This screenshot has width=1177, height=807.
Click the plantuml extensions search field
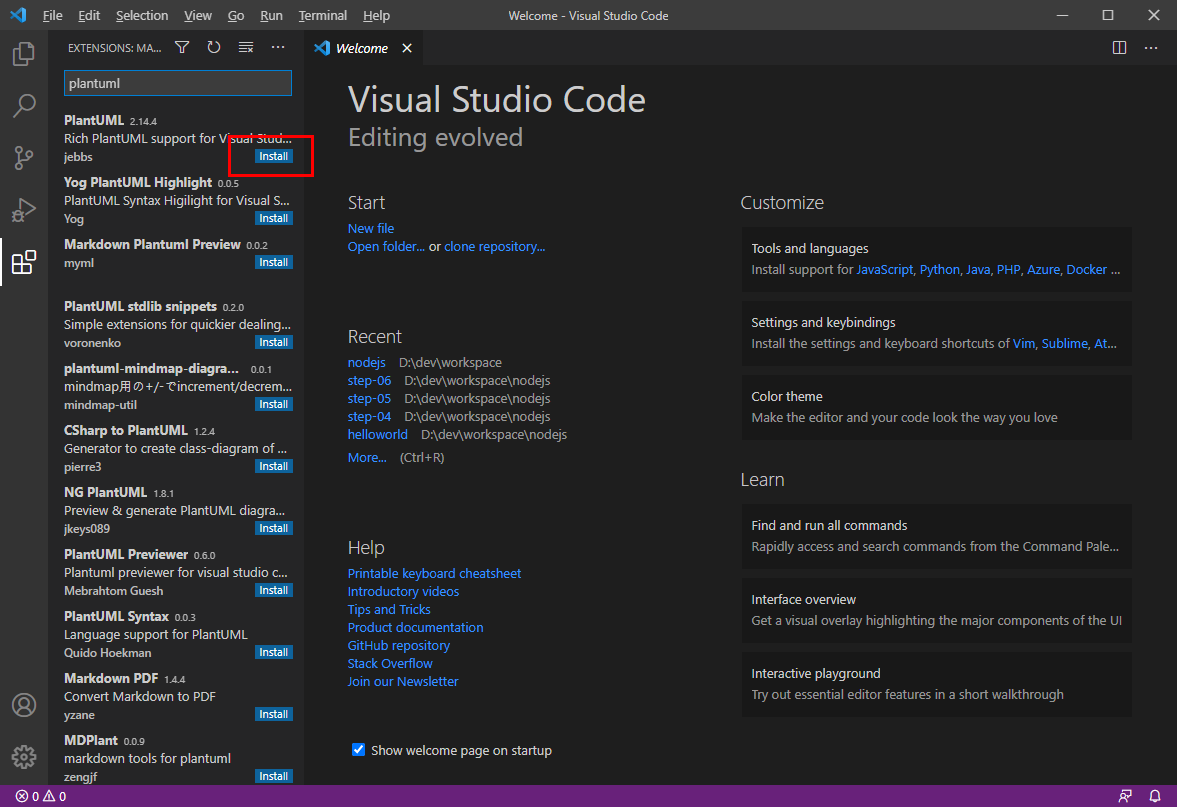[177, 83]
